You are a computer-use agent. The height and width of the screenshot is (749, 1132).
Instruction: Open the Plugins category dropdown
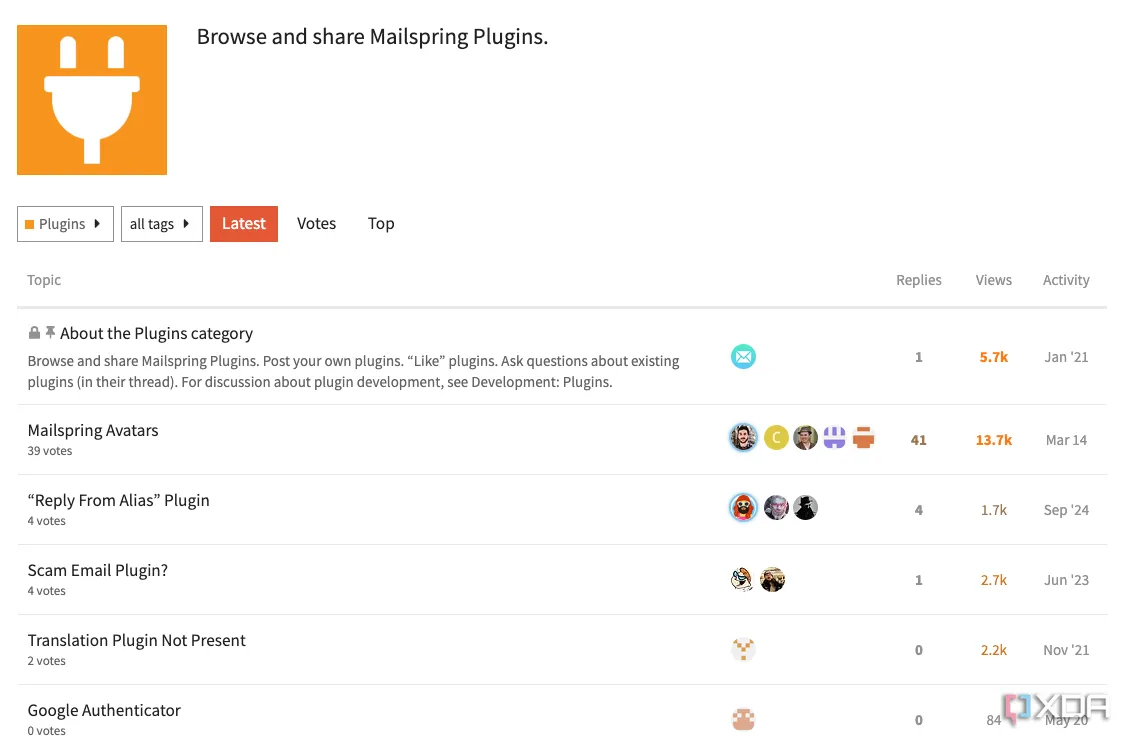pos(65,224)
